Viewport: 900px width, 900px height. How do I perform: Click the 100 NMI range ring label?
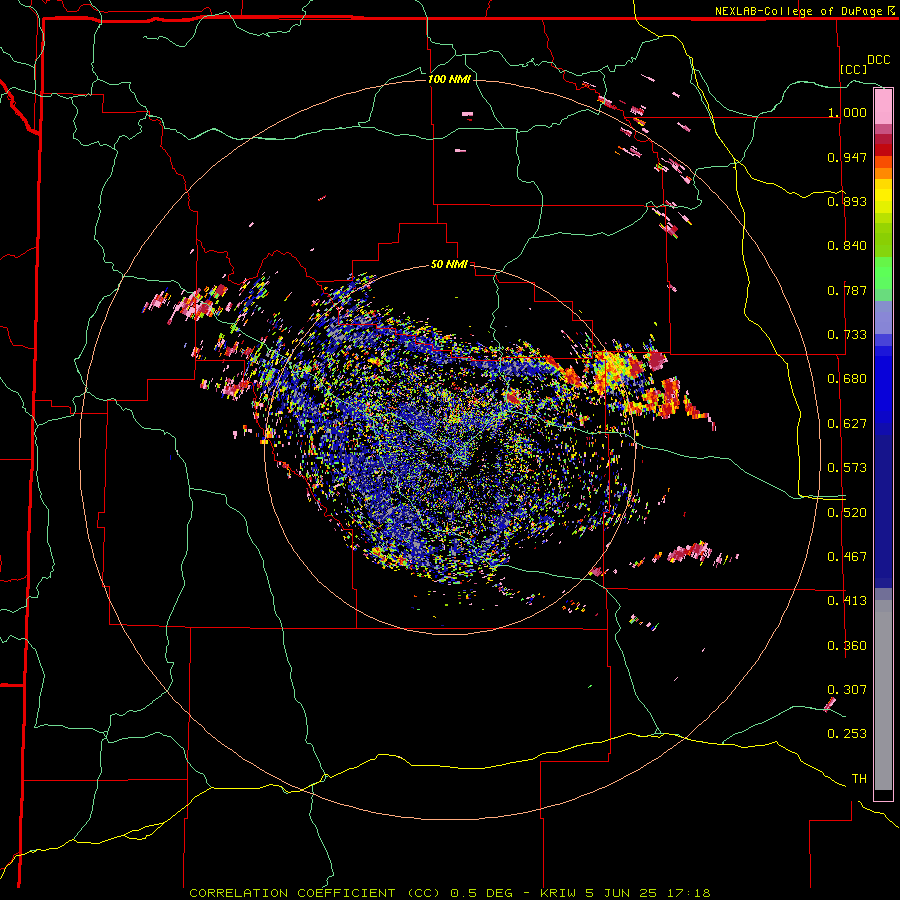pyautogui.click(x=449, y=79)
